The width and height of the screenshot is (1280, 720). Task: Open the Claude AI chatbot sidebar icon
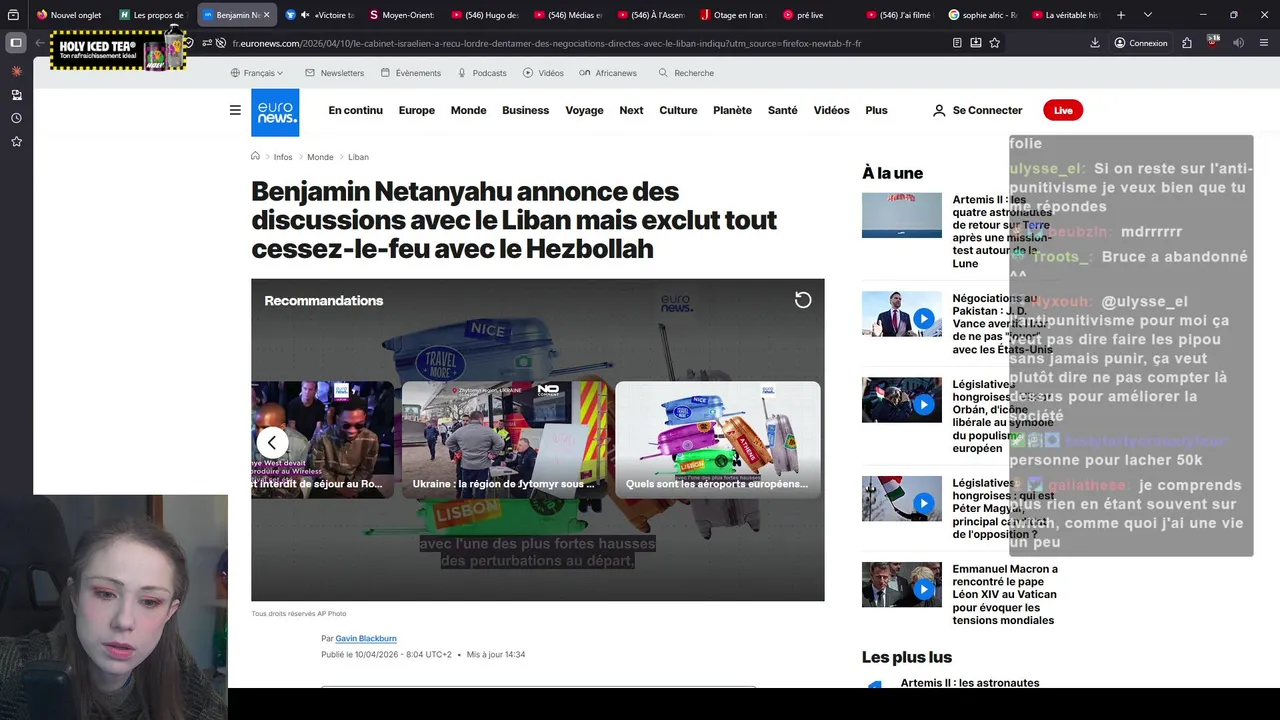click(16, 71)
